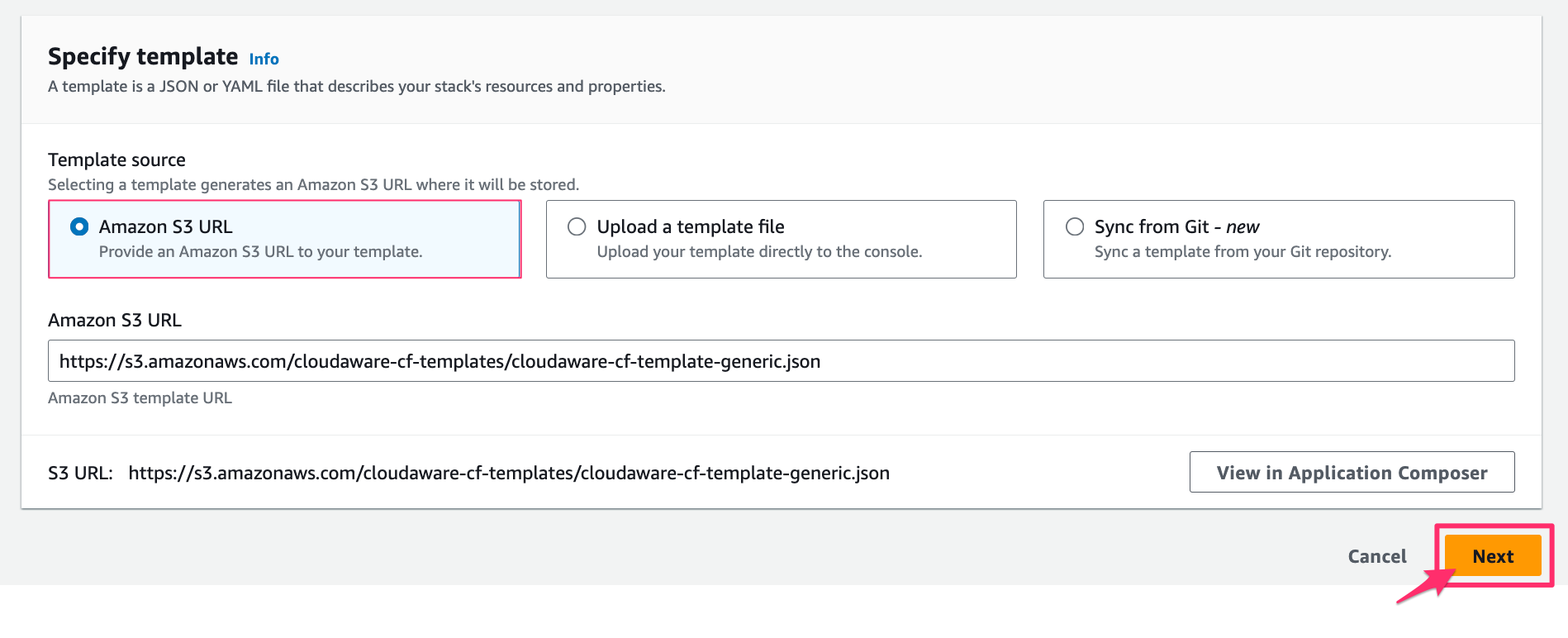Click the "Amazon S3 template URL" helper text
Viewport: 1568px width, 638px height.
pyautogui.click(x=140, y=398)
